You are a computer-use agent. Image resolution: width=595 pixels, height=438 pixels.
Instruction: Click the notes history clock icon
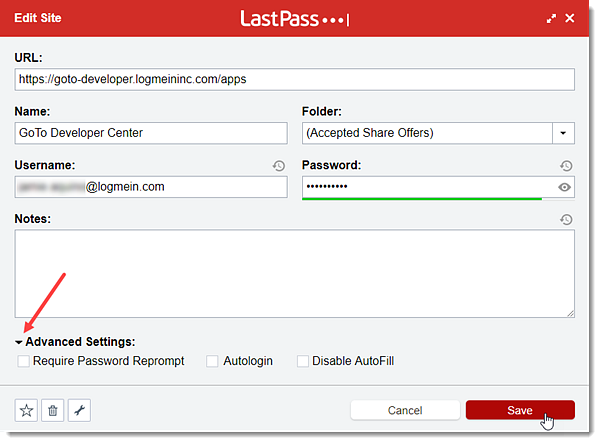pyautogui.click(x=566, y=219)
